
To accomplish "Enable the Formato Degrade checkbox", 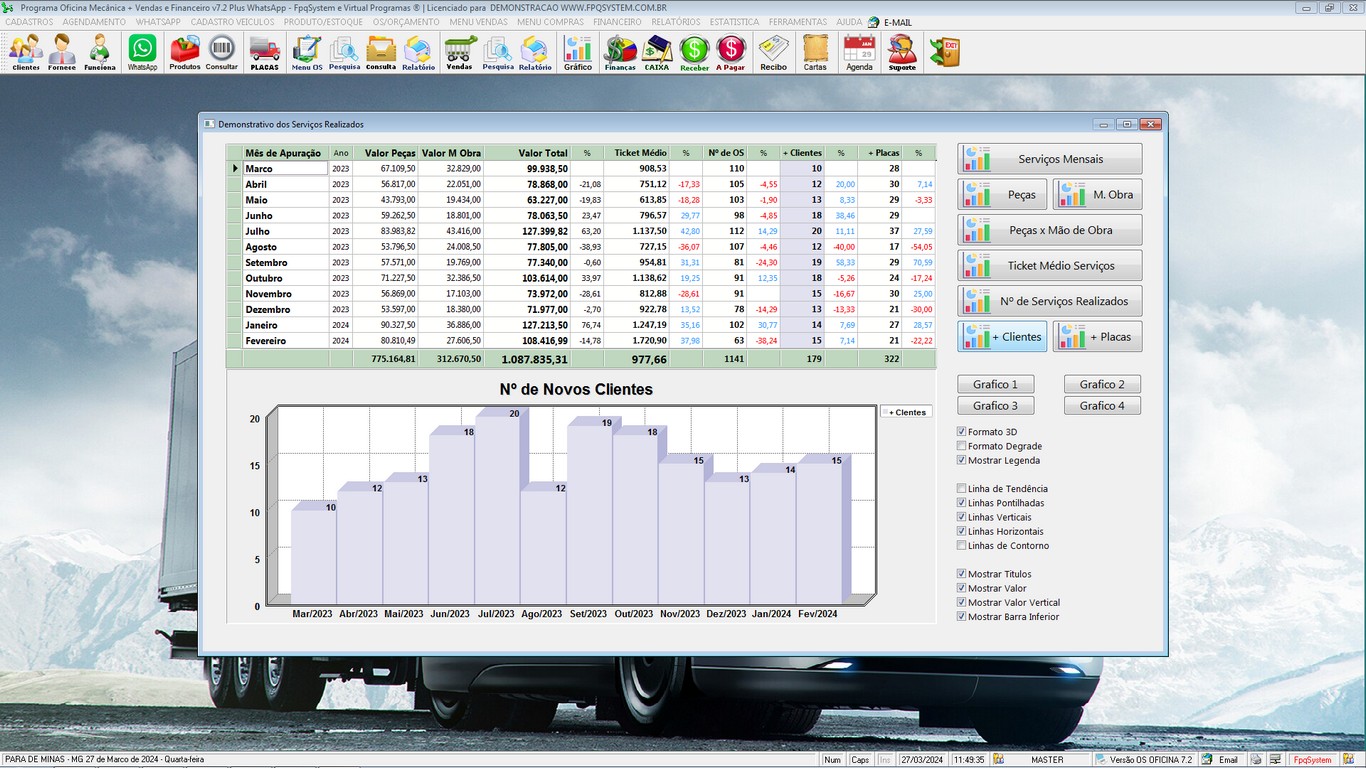I will (962, 447).
